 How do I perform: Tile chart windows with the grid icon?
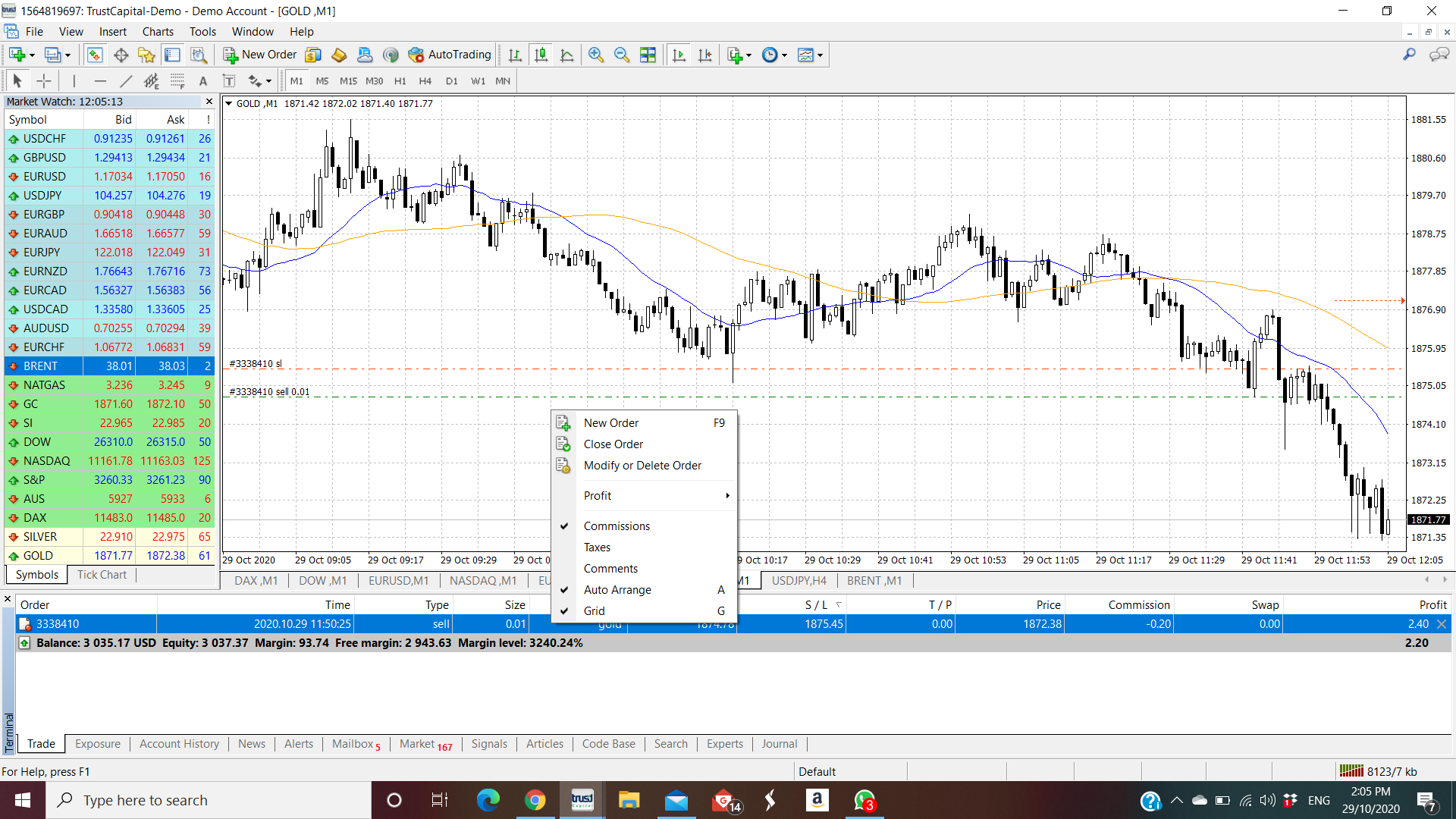pos(648,55)
